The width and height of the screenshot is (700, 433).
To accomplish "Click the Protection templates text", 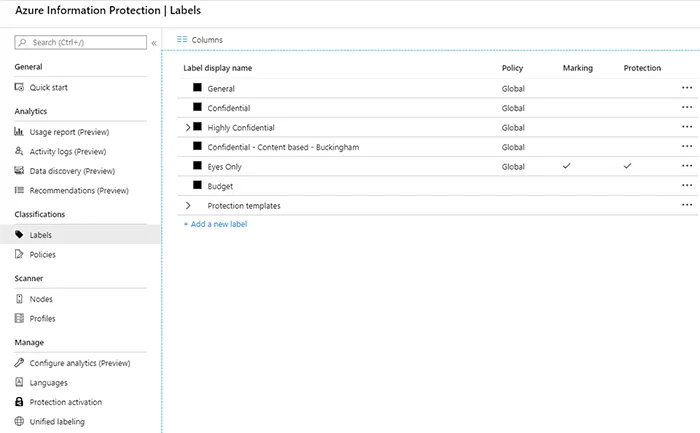I will 244,206.
